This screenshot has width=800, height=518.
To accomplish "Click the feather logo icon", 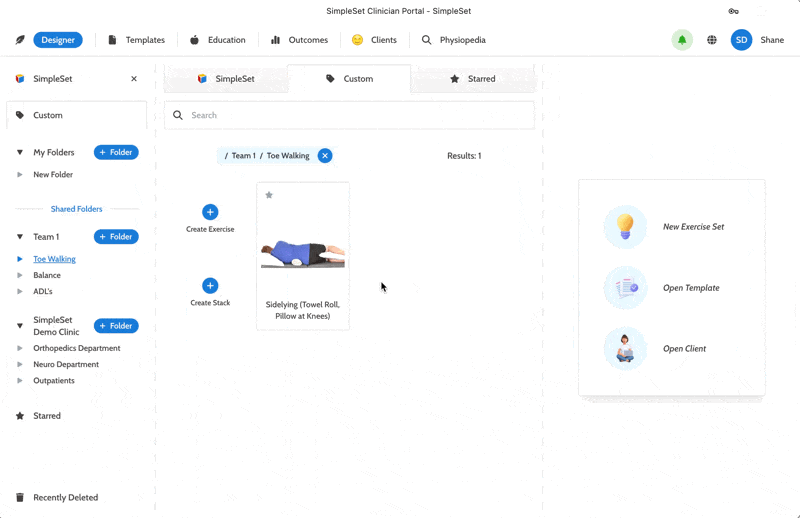I will pos(20,40).
